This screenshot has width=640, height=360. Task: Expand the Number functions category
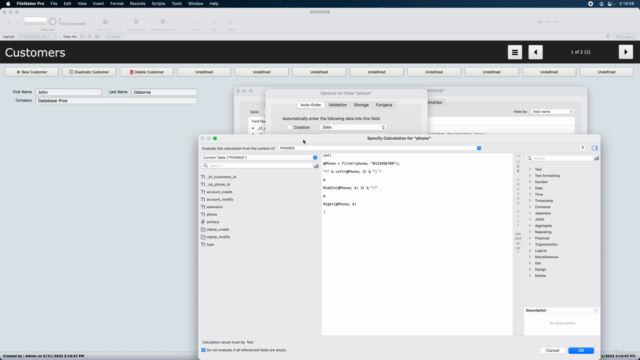pyautogui.click(x=530, y=182)
